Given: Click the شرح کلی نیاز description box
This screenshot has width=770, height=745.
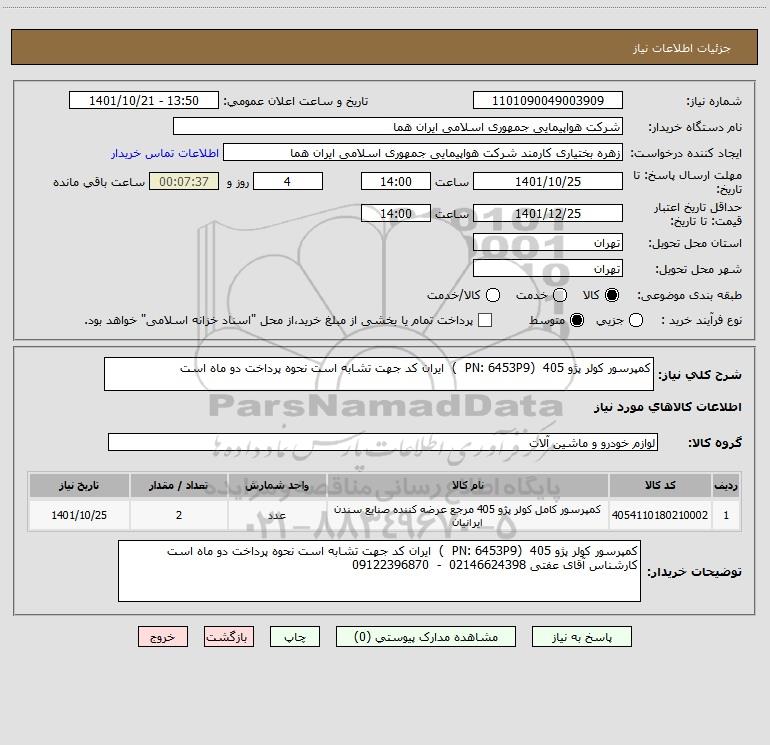Looking at the screenshot, I should 379,374.
